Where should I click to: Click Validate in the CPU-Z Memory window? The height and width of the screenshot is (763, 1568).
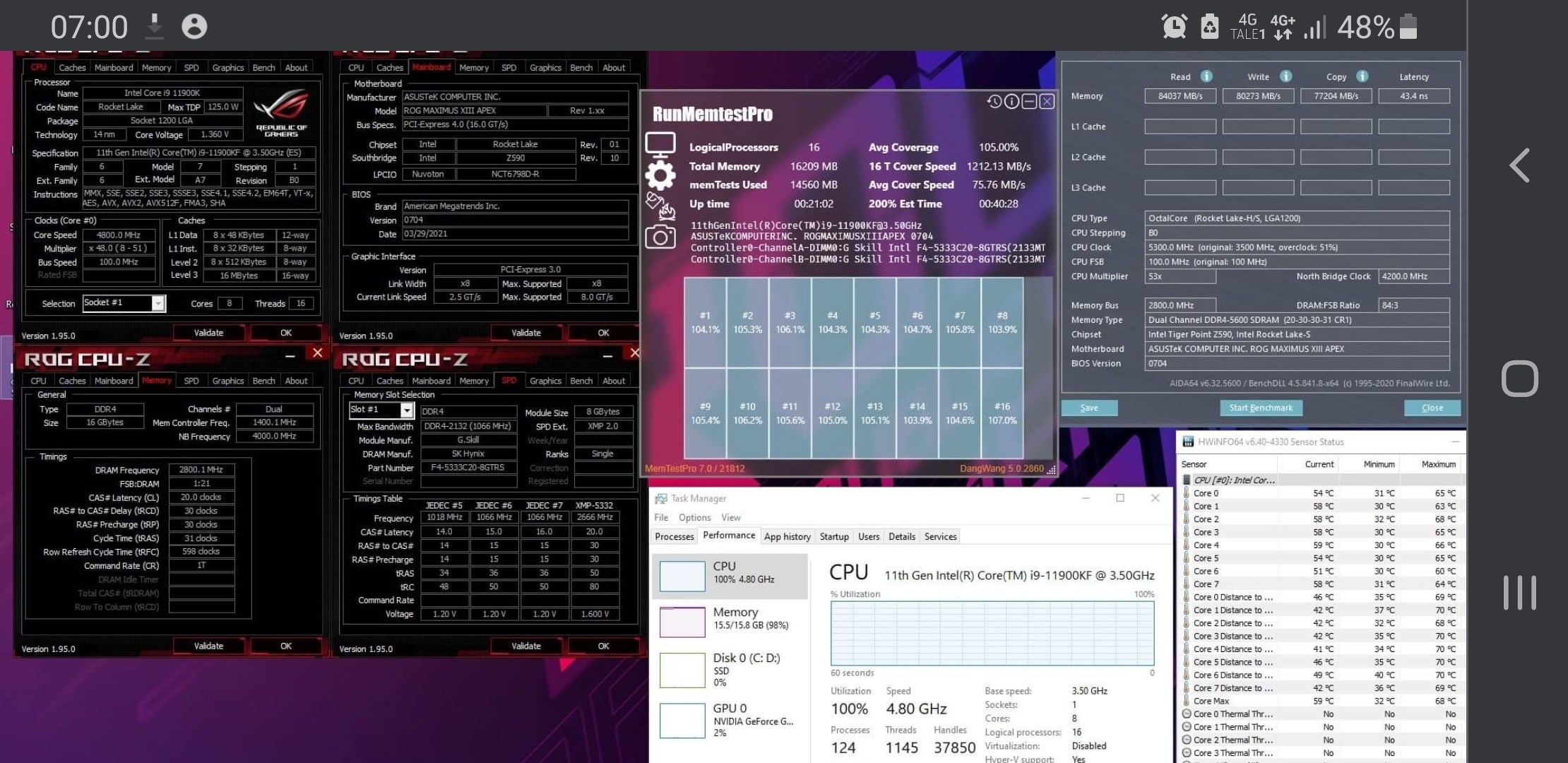tap(208, 646)
